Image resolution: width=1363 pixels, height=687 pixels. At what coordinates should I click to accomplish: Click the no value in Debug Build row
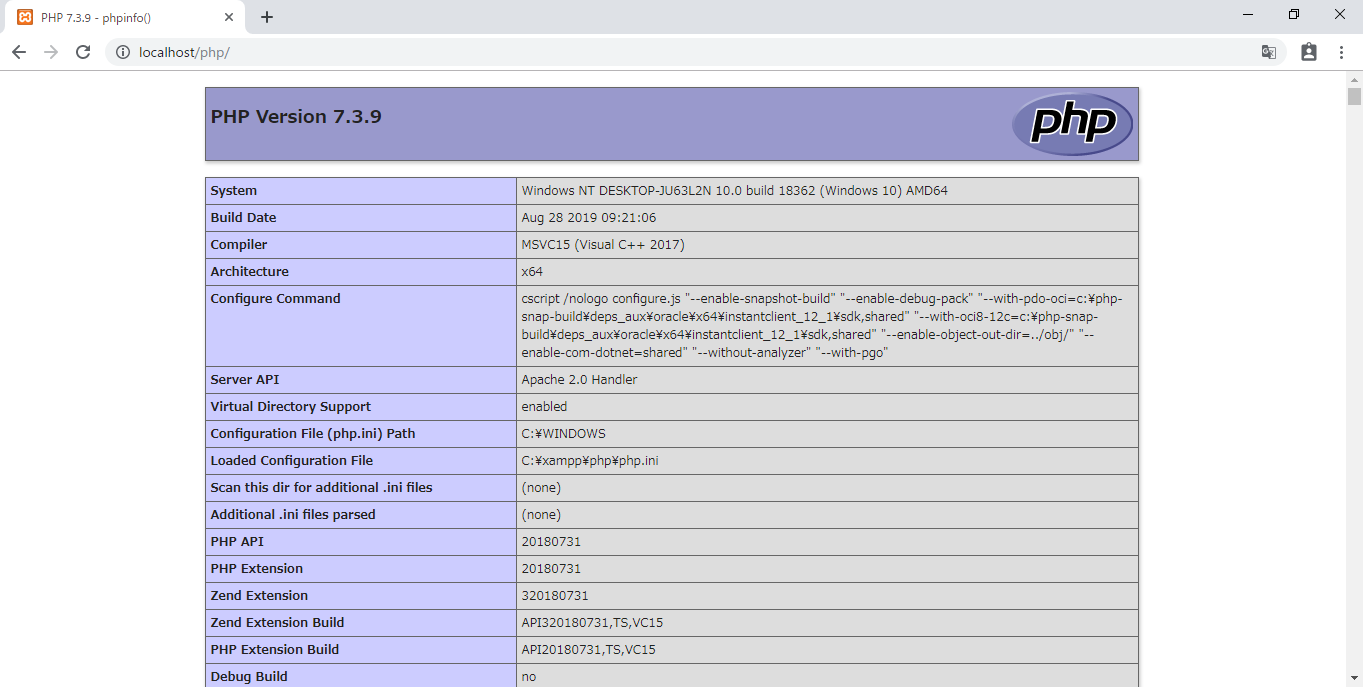click(529, 677)
